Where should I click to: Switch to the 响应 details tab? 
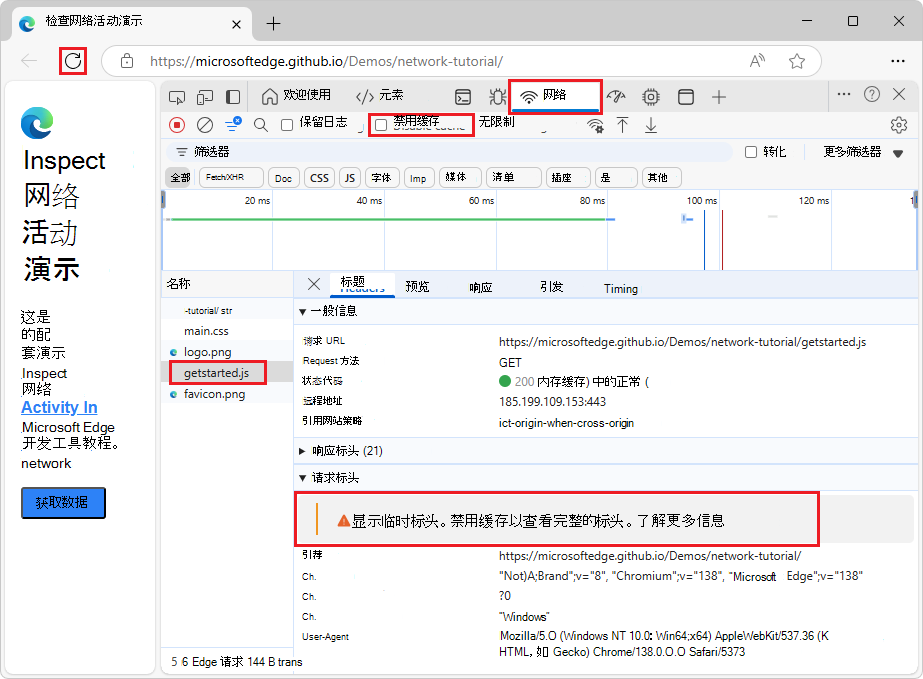pyautogui.click(x=481, y=287)
